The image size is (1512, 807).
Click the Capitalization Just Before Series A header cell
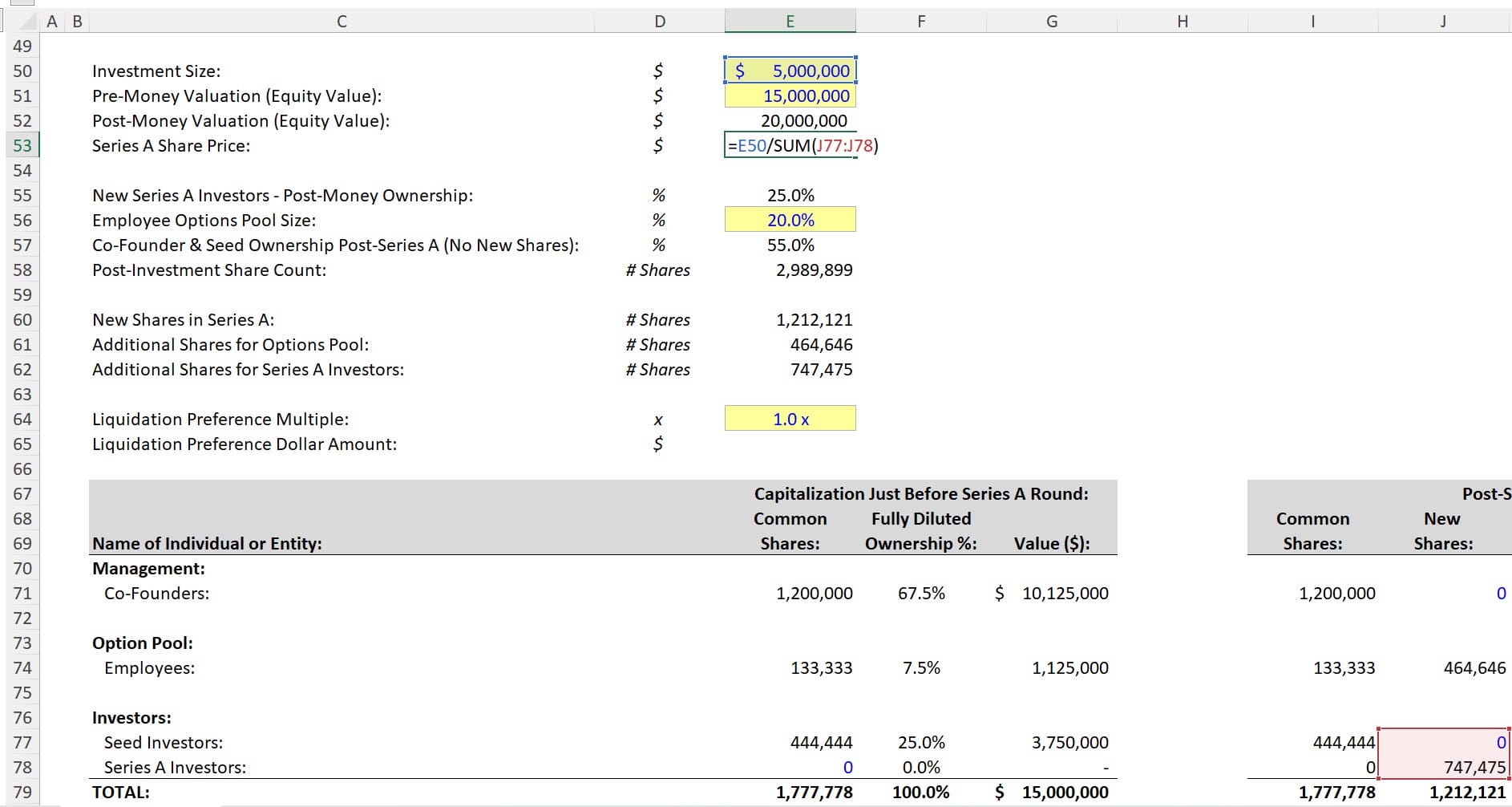[920, 493]
